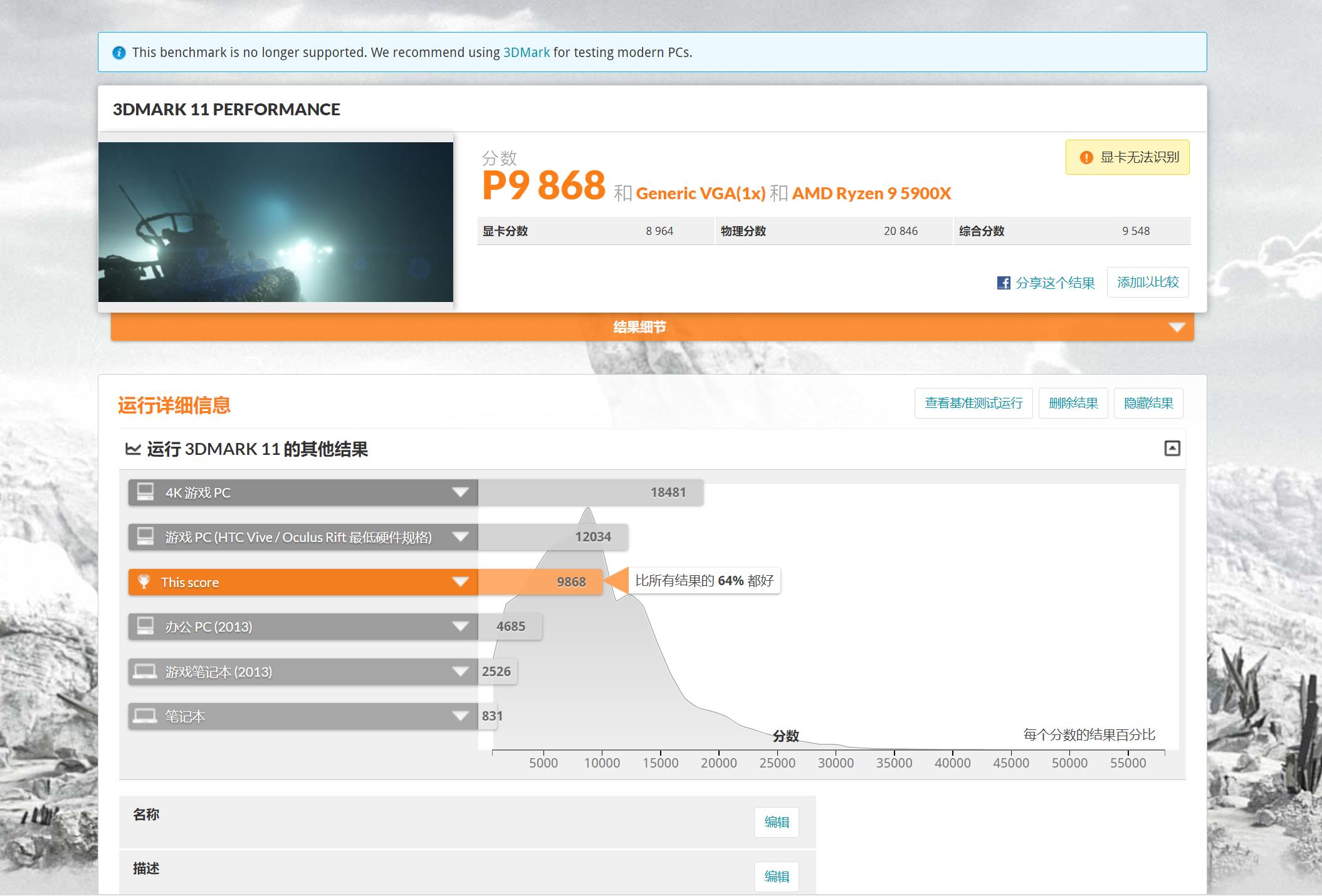Viewport: 1322px width, 896px height.
Task: Click the chart icon next to 3DMARK 11 results heading
Action: tap(133, 449)
